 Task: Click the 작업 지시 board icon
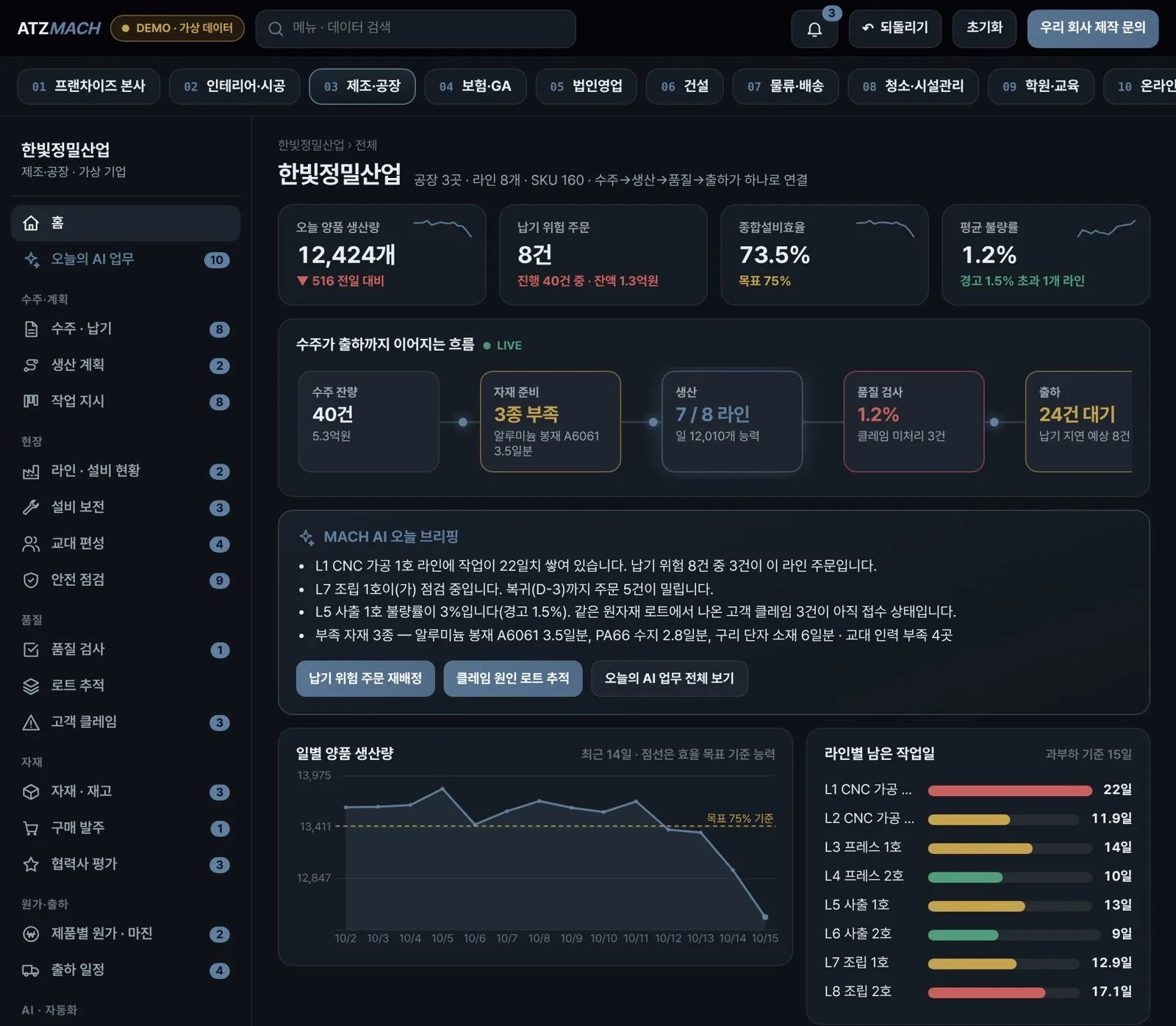tap(31, 401)
